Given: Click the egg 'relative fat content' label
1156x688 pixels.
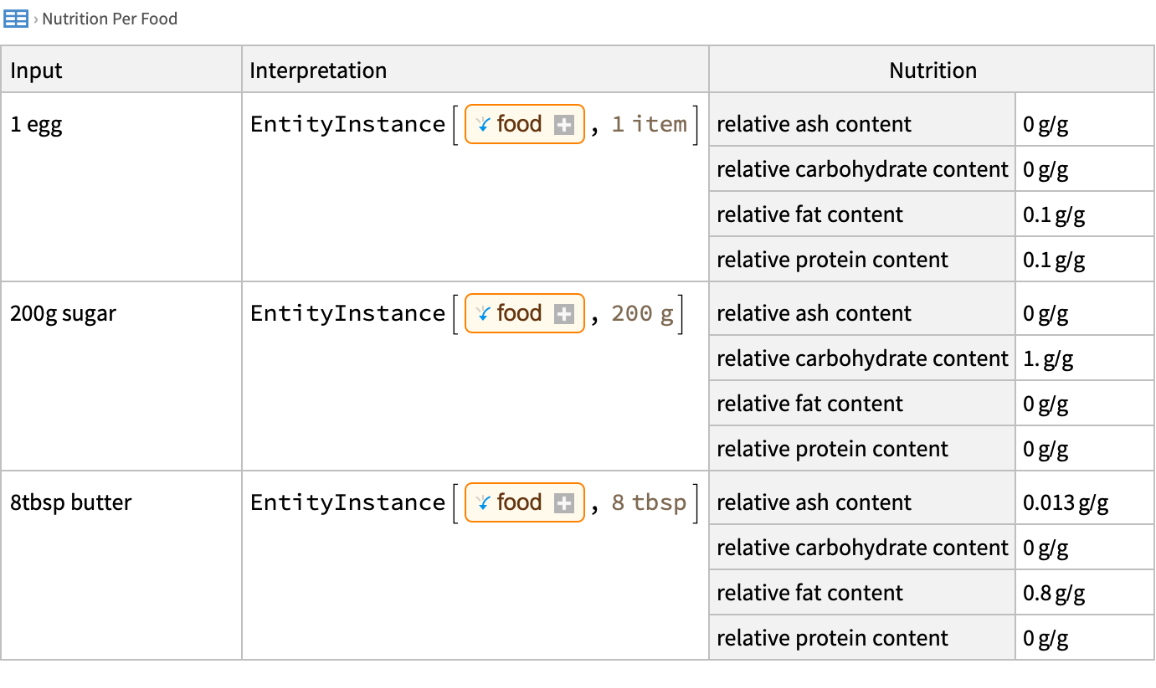Looking at the screenshot, I should (810, 215).
